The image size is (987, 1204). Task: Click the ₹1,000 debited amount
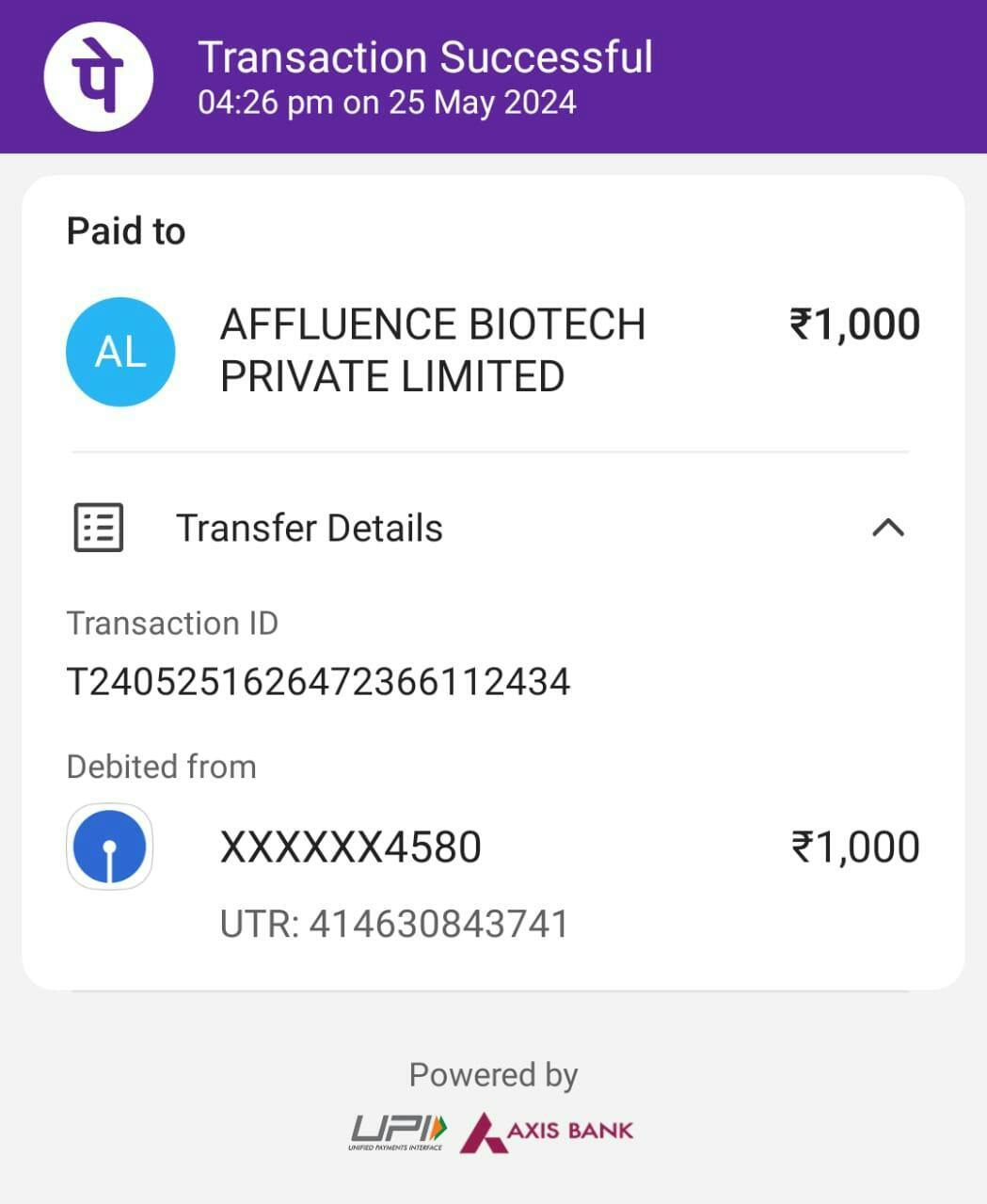click(854, 848)
